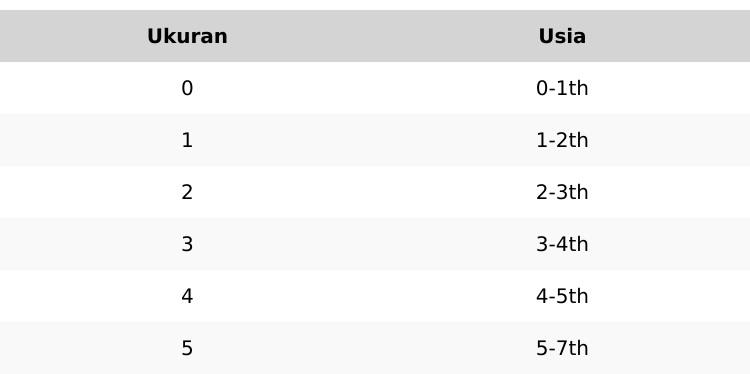750x374 pixels.
Task: Select the 5-7th age cell
Action: click(562, 348)
